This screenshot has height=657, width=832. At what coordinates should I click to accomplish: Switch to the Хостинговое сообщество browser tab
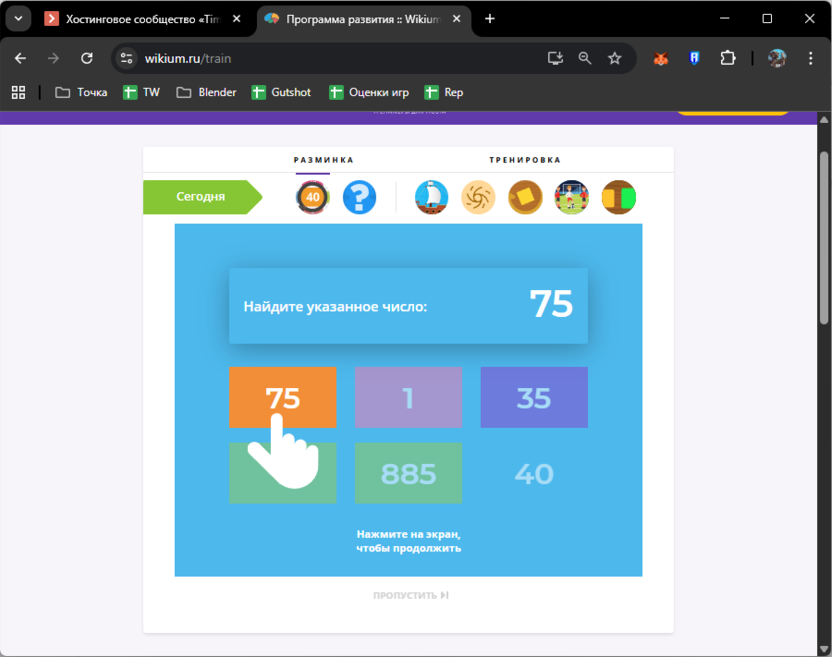pos(142,19)
